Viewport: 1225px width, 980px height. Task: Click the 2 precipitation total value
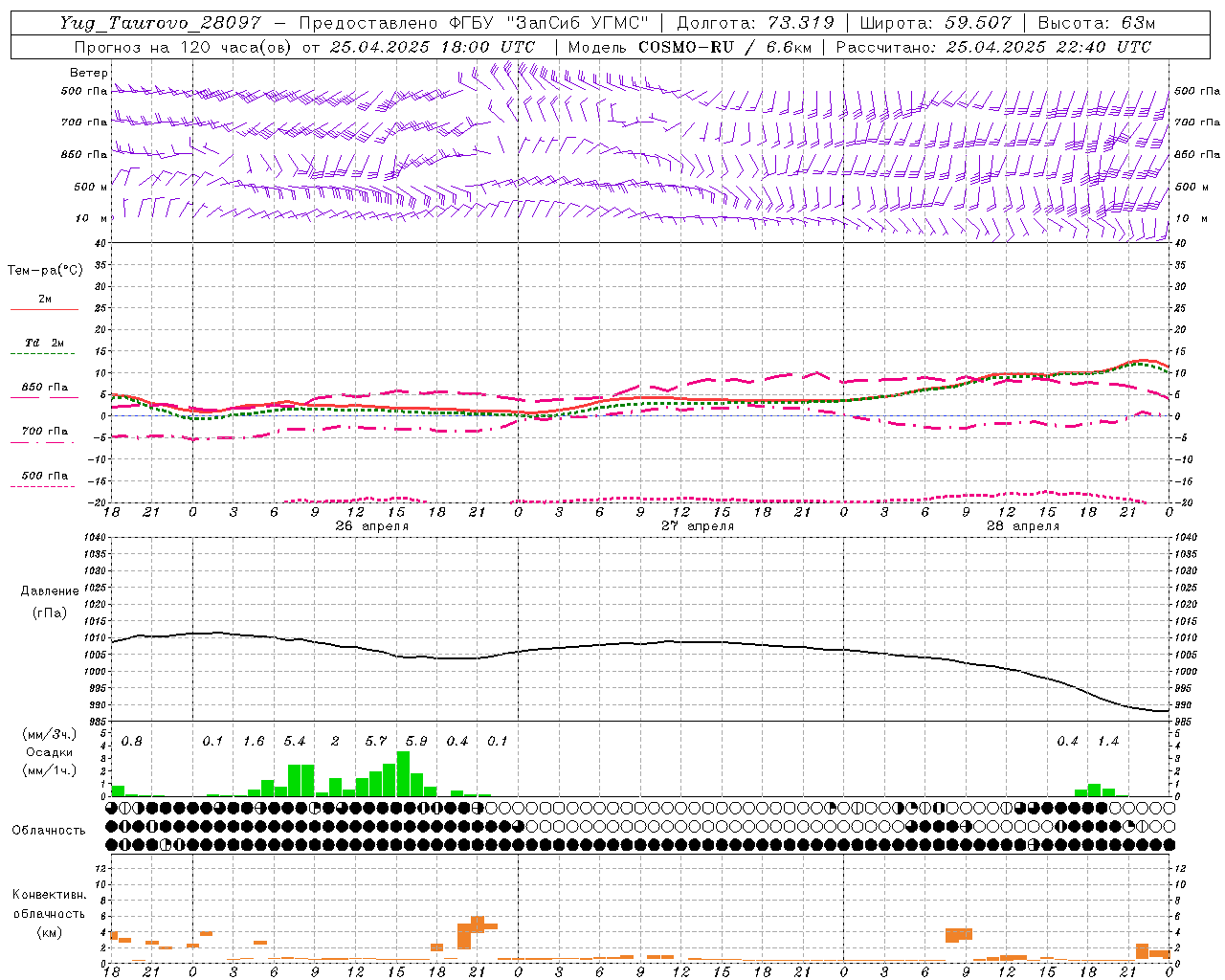[x=335, y=742]
